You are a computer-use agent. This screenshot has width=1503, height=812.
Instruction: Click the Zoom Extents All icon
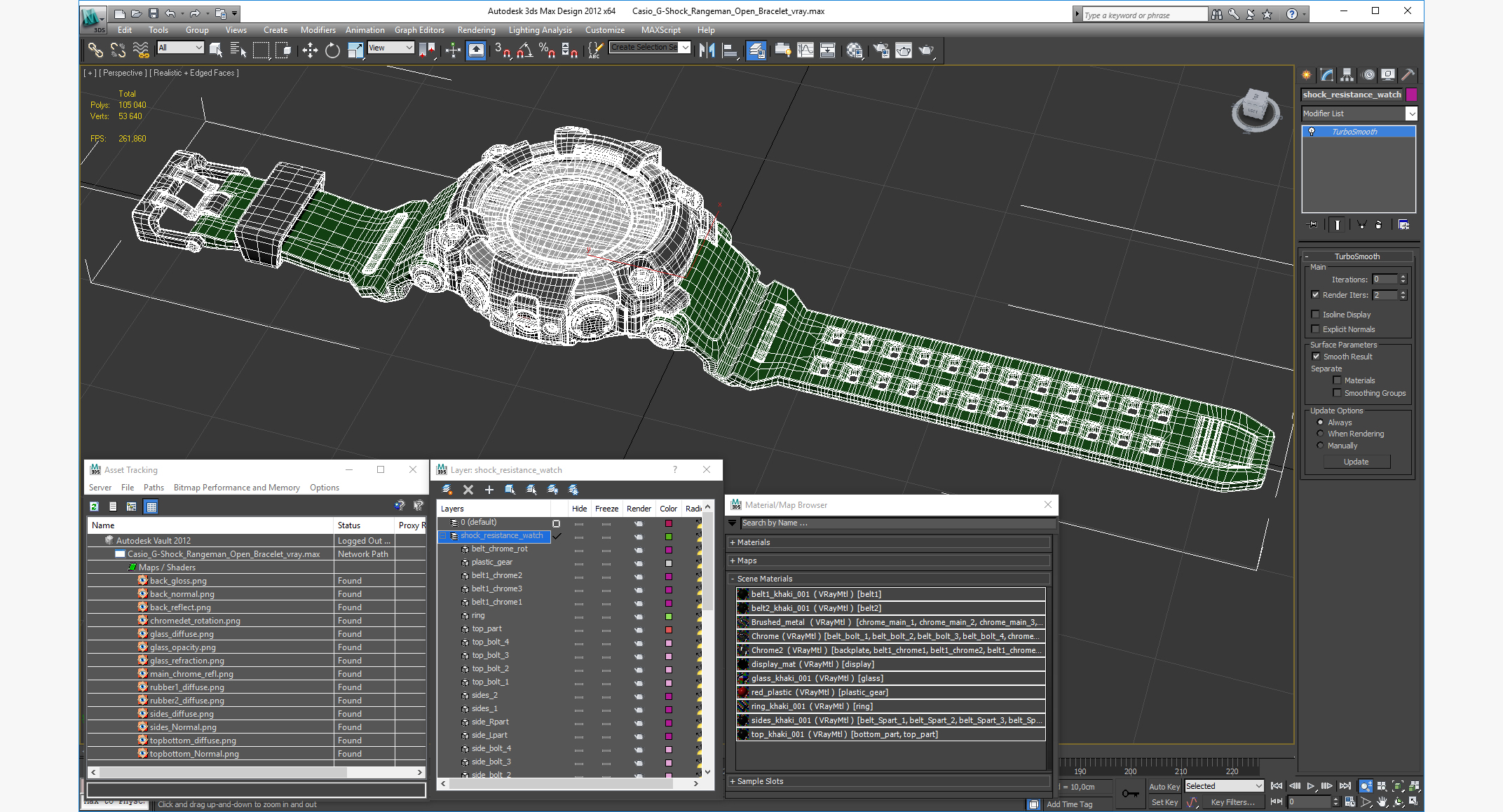(x=1414, y=786)
